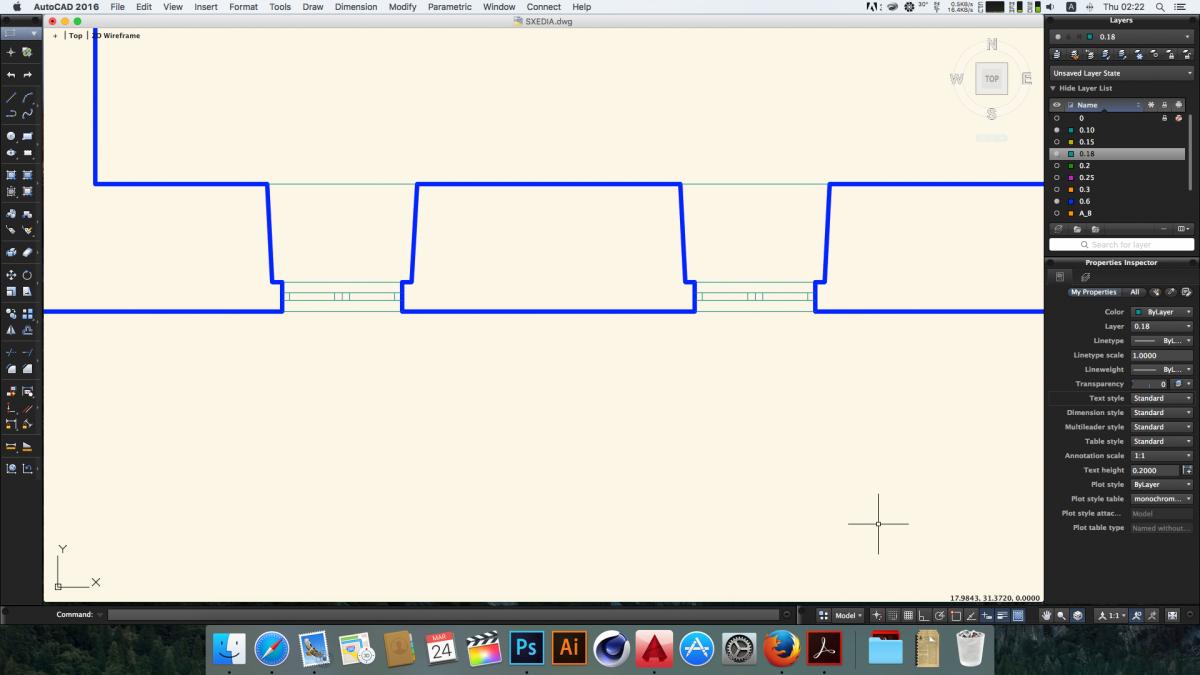
Task: Open Photoshop from the Dock
Action: (x=526, y=648)
